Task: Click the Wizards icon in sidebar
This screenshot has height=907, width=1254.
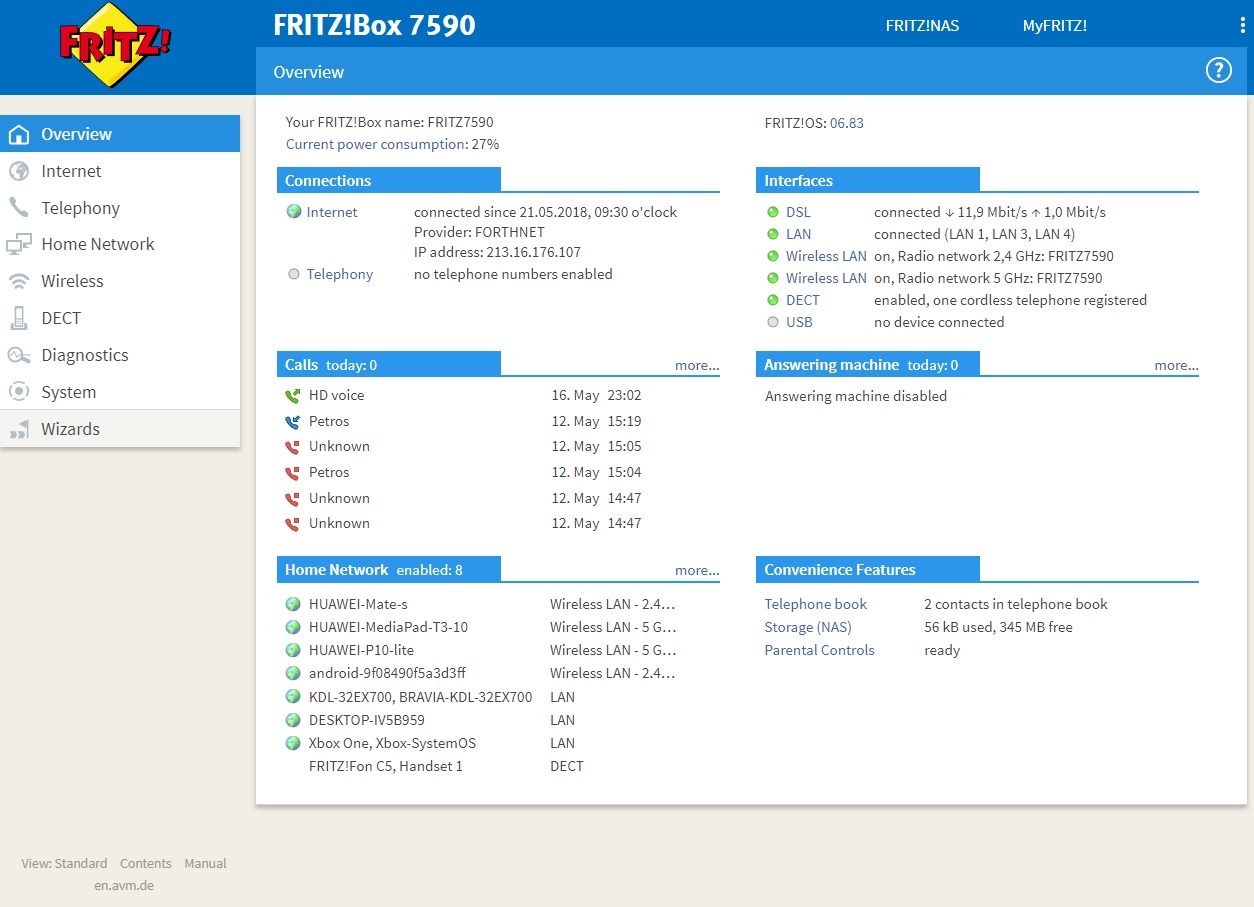Action: pyautogui.click(x=18, y=429)
